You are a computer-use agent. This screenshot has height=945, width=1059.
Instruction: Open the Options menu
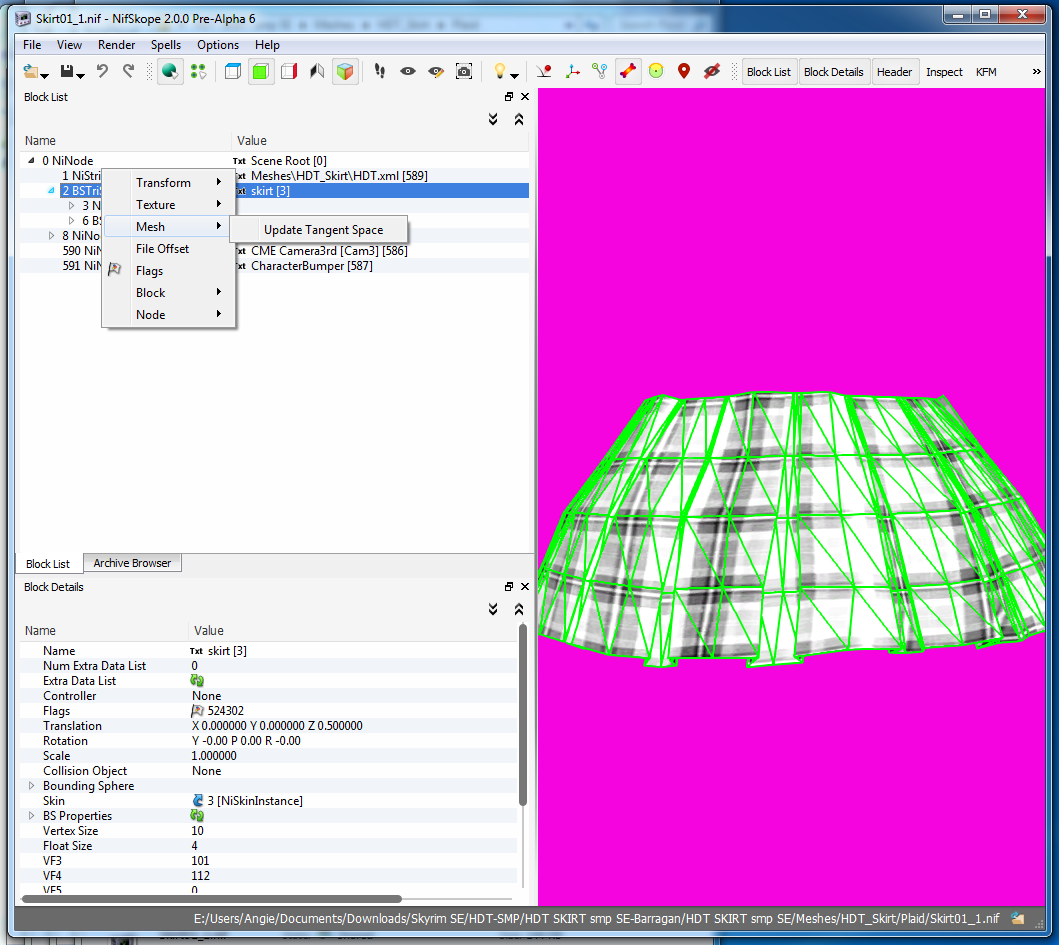tap(217, 45)
